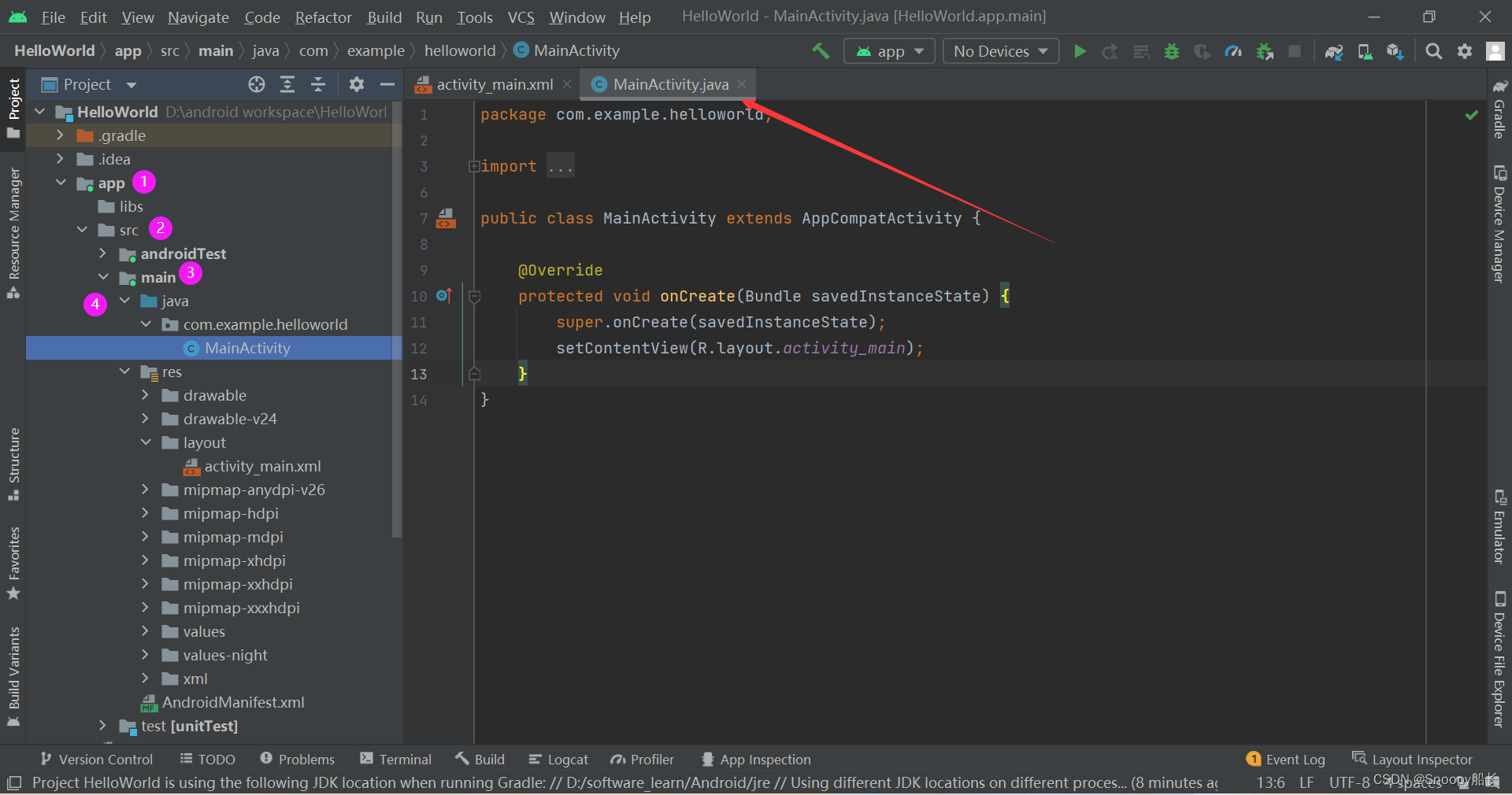The width and height of the screenshot is (1512, 795).
Task: Collapse the res folder
Action: [x=124, y=372]
